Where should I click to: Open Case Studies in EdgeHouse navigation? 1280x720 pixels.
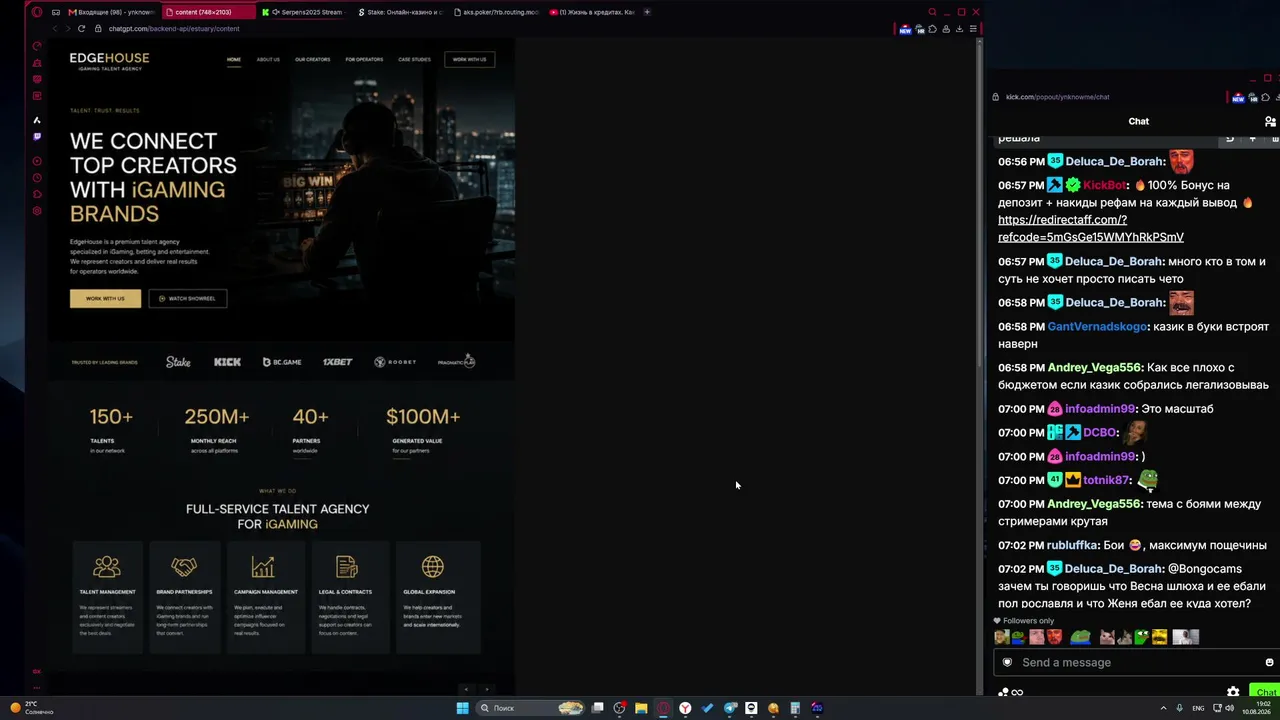(414, 60)
